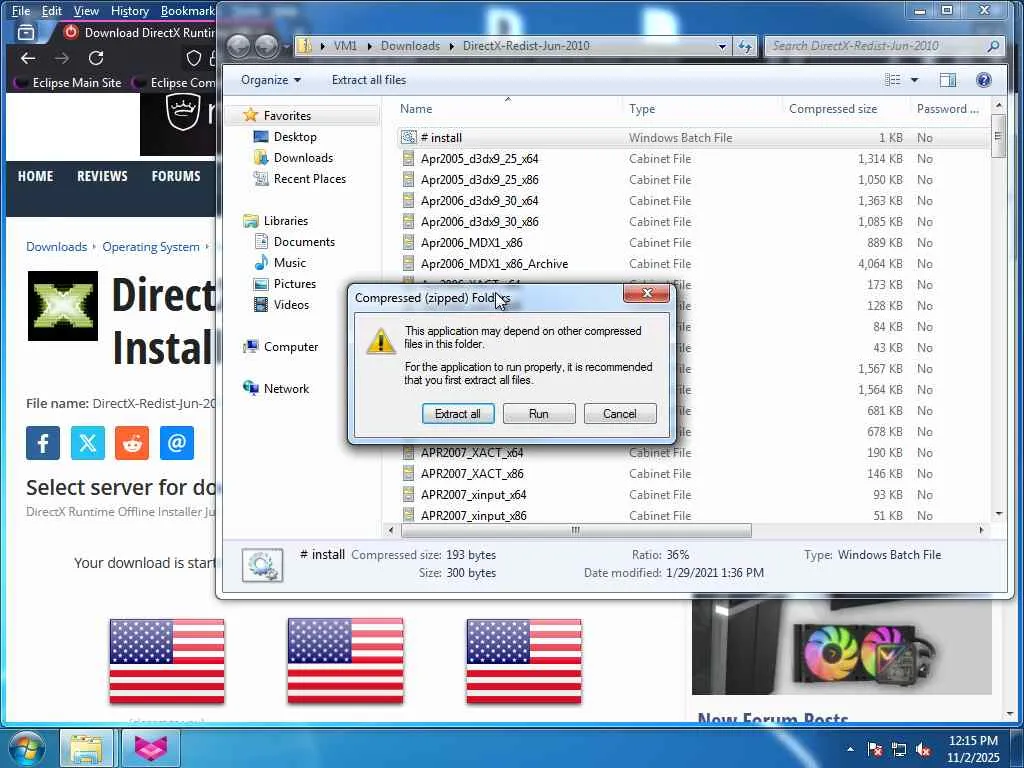The height and width of the screenshot is (768, 1024).
Task: Select APR2007_XACT_x86 cabinet file
Action: [x=472, y=473]
